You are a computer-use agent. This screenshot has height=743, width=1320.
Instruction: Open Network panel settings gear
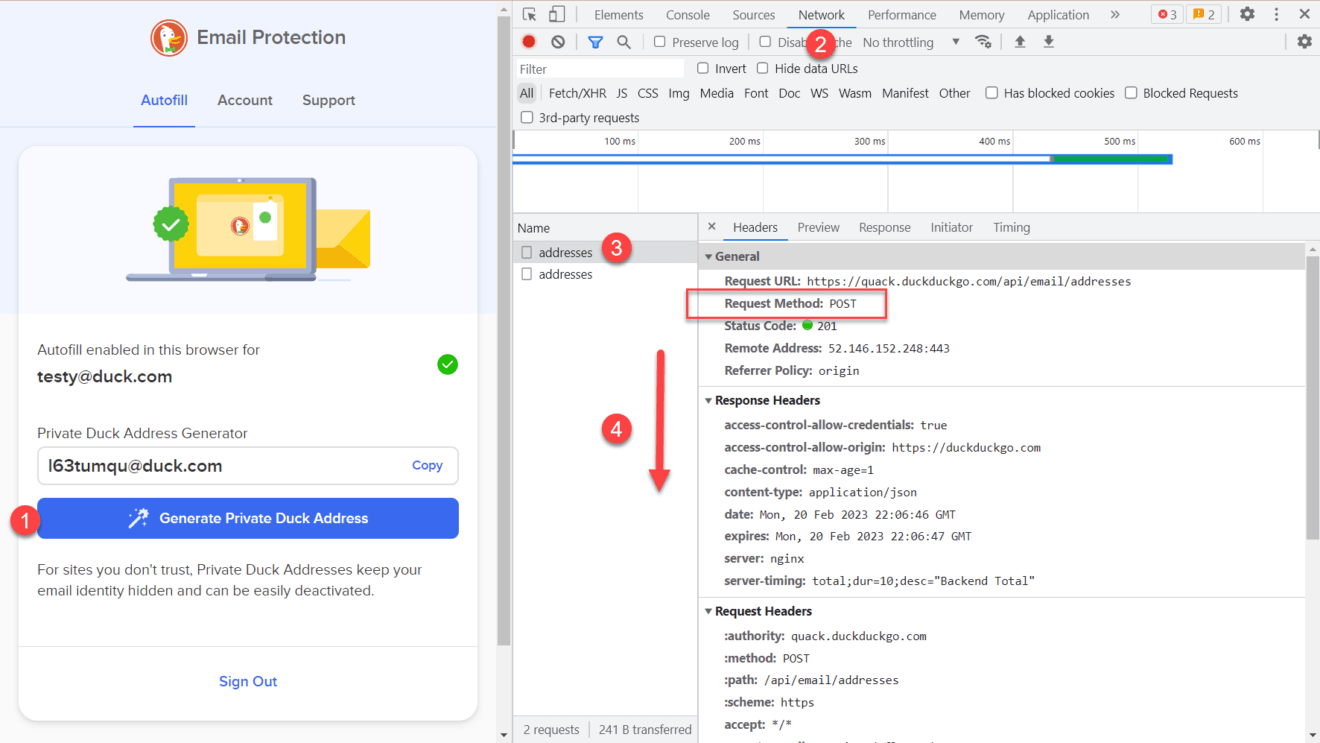pos(1304,42)
